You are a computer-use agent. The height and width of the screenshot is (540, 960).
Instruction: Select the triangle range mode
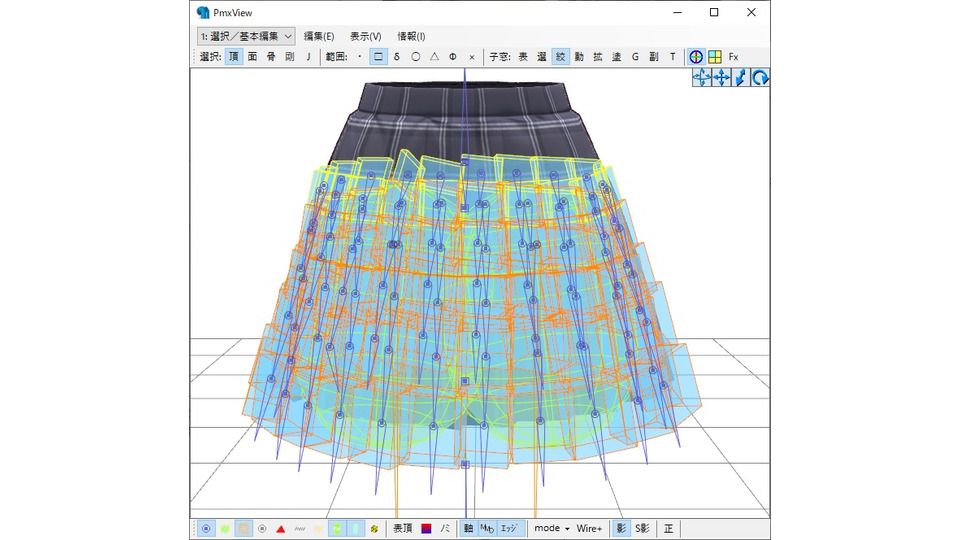pyautogui.click(x=434, y=57)
